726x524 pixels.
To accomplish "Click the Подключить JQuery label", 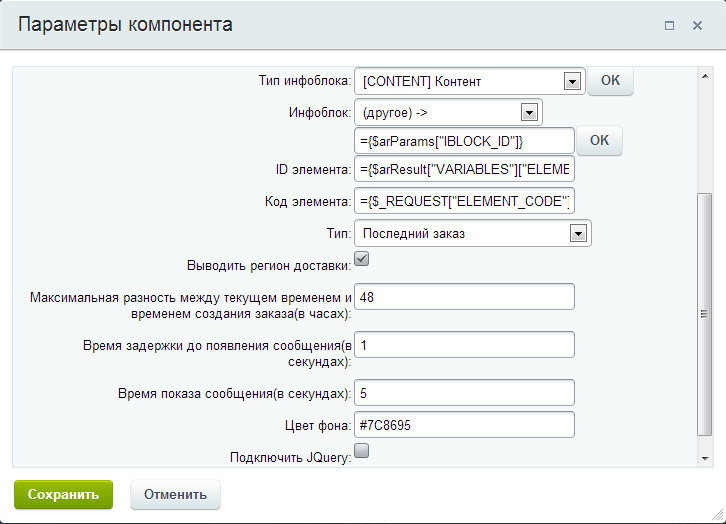I will pos(290,457).
